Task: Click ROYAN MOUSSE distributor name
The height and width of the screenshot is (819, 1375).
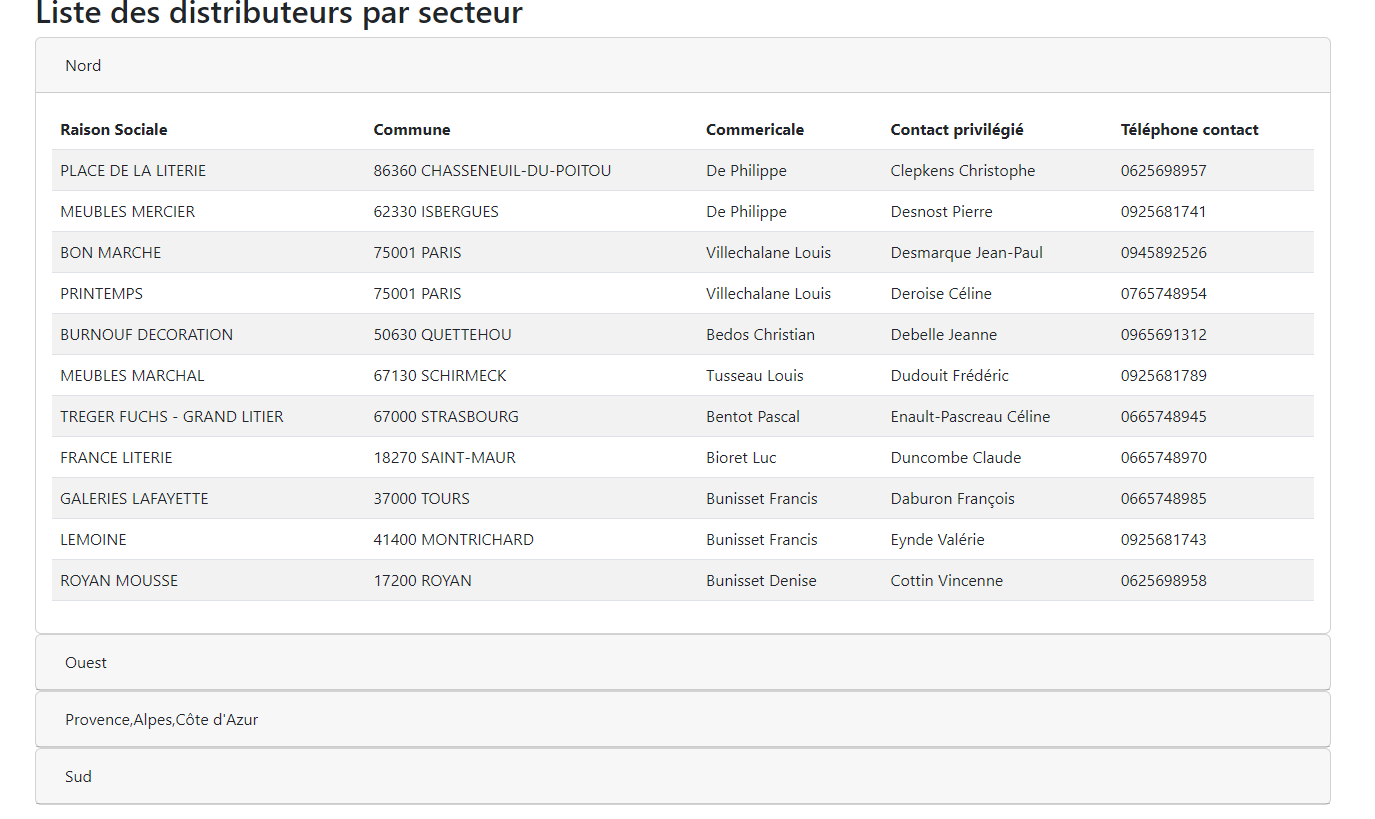Action: tap(119, 581)
